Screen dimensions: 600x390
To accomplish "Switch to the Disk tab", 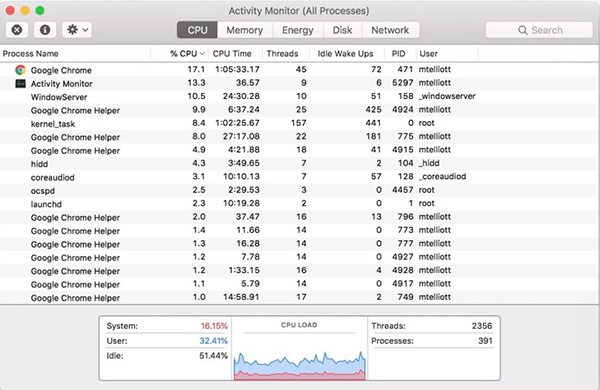I will [x=342, y=30].
